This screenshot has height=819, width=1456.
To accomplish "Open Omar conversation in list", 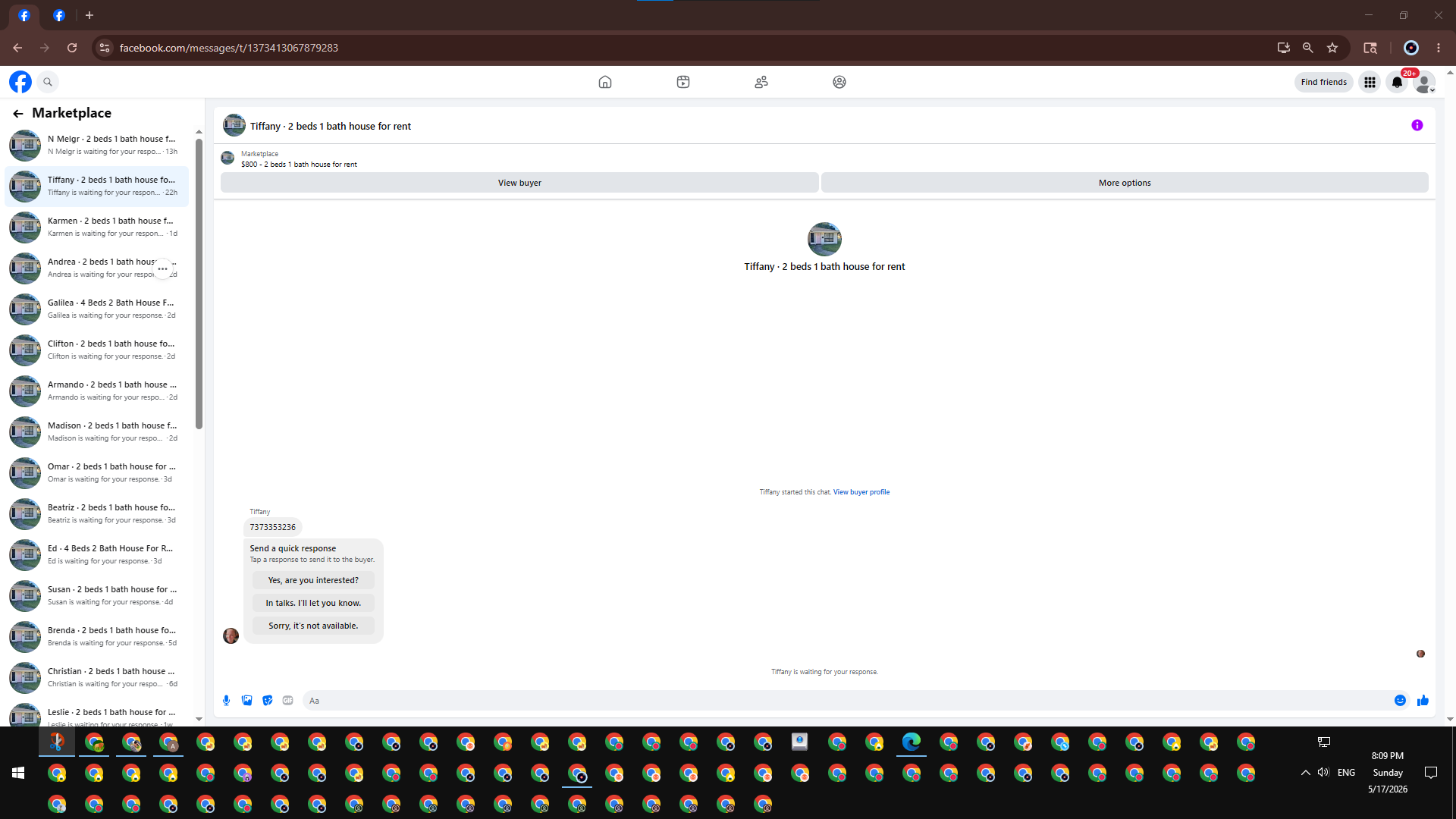I will click(97, 473).
